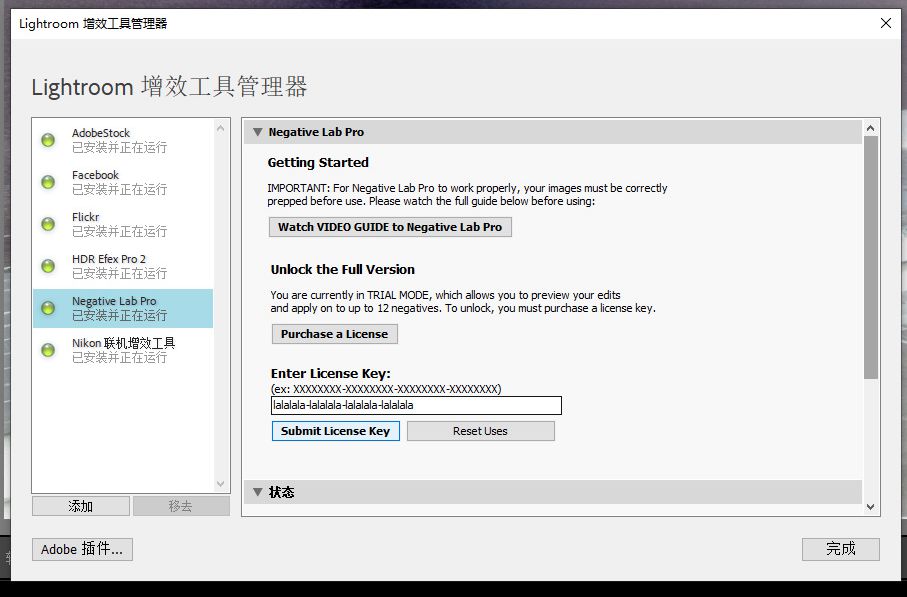907x597 pixels.
Task: Close the Lightroom 增效工具管理器 dialog
Action: coord(886,23)
